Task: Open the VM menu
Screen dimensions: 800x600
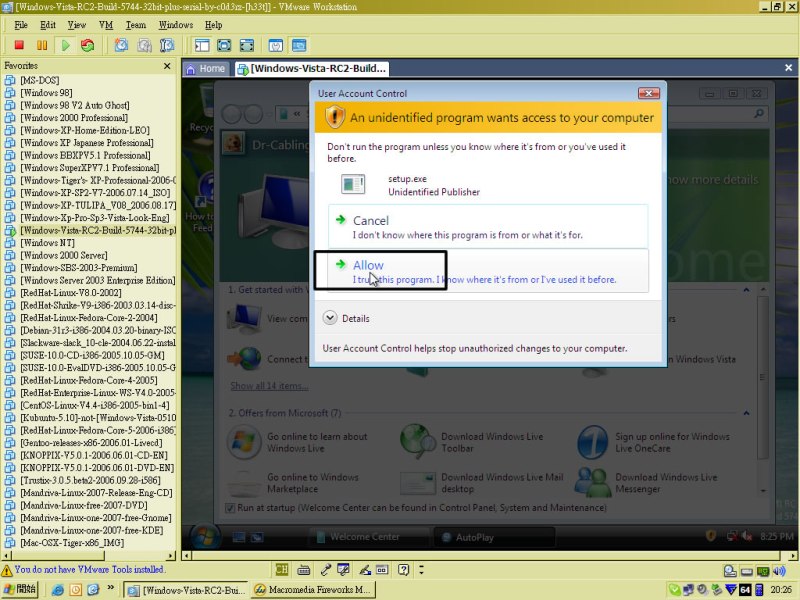Action: tap(106, 25)
